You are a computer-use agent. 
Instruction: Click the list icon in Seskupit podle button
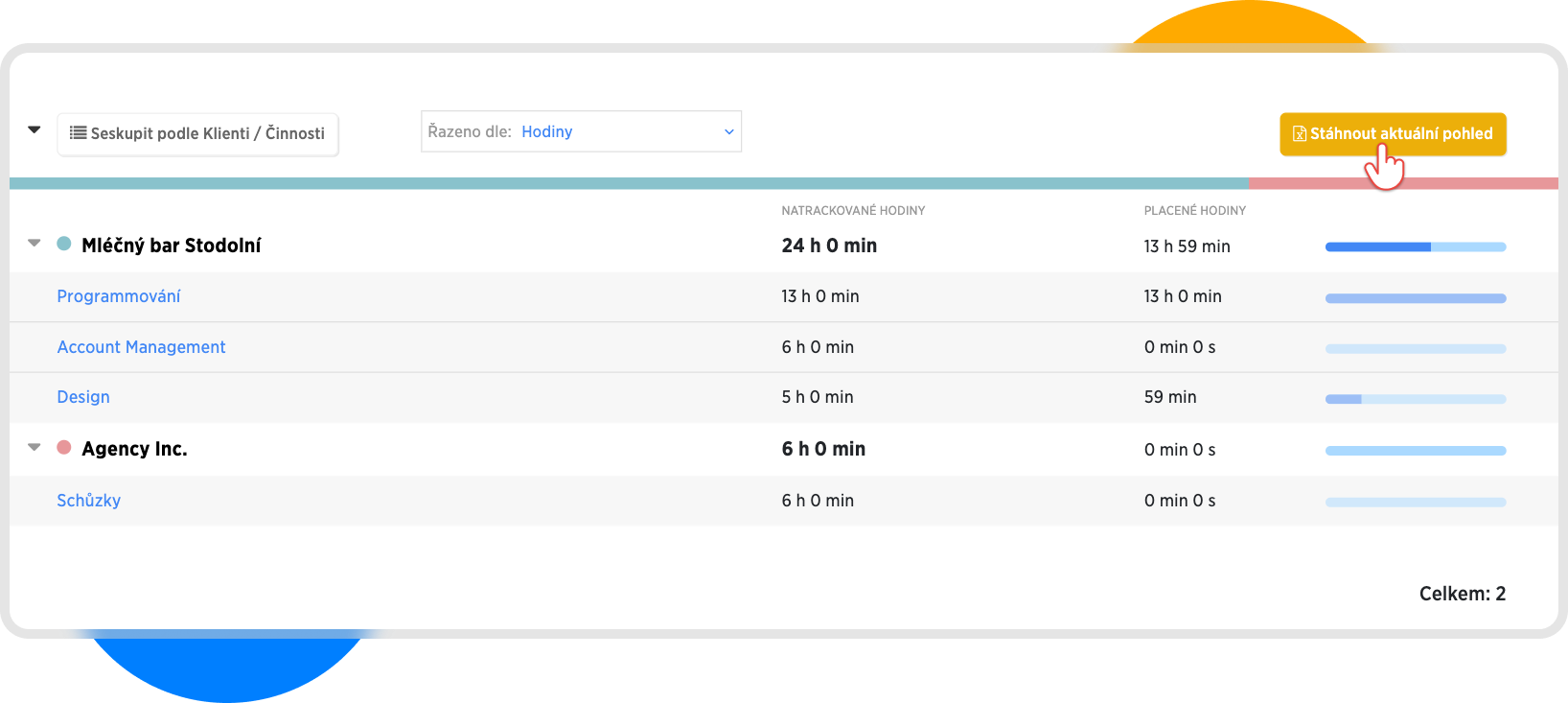point(79,133)
